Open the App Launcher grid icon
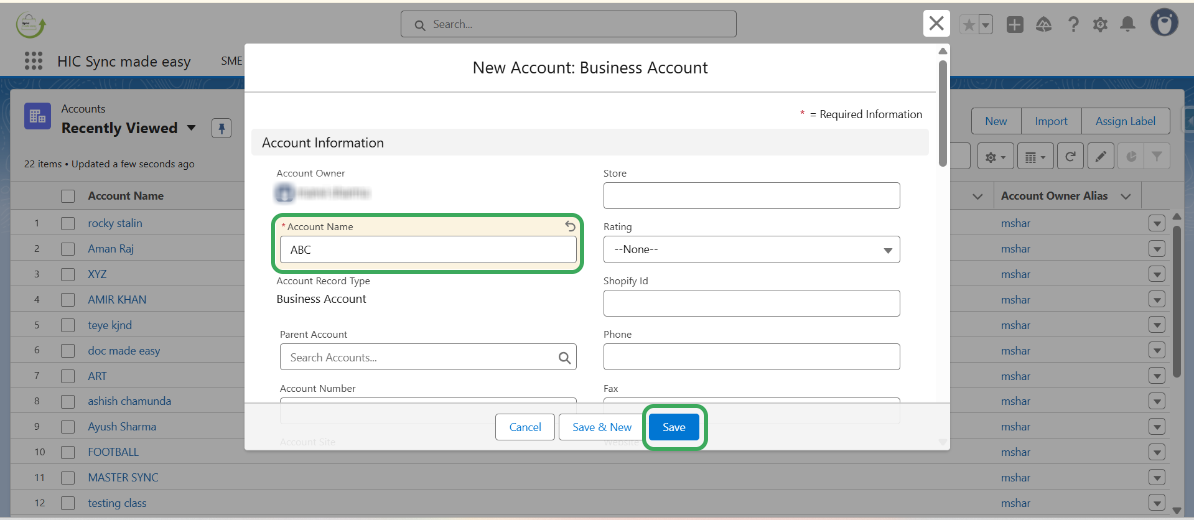This screenshot has width=1194, height=520. click(x=34, y=61)
